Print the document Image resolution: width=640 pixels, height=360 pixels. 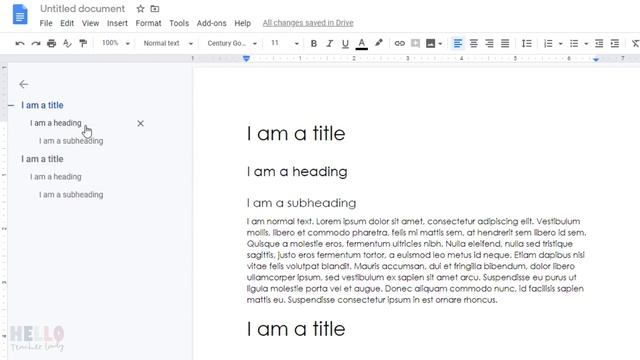(x=51, y=43)
